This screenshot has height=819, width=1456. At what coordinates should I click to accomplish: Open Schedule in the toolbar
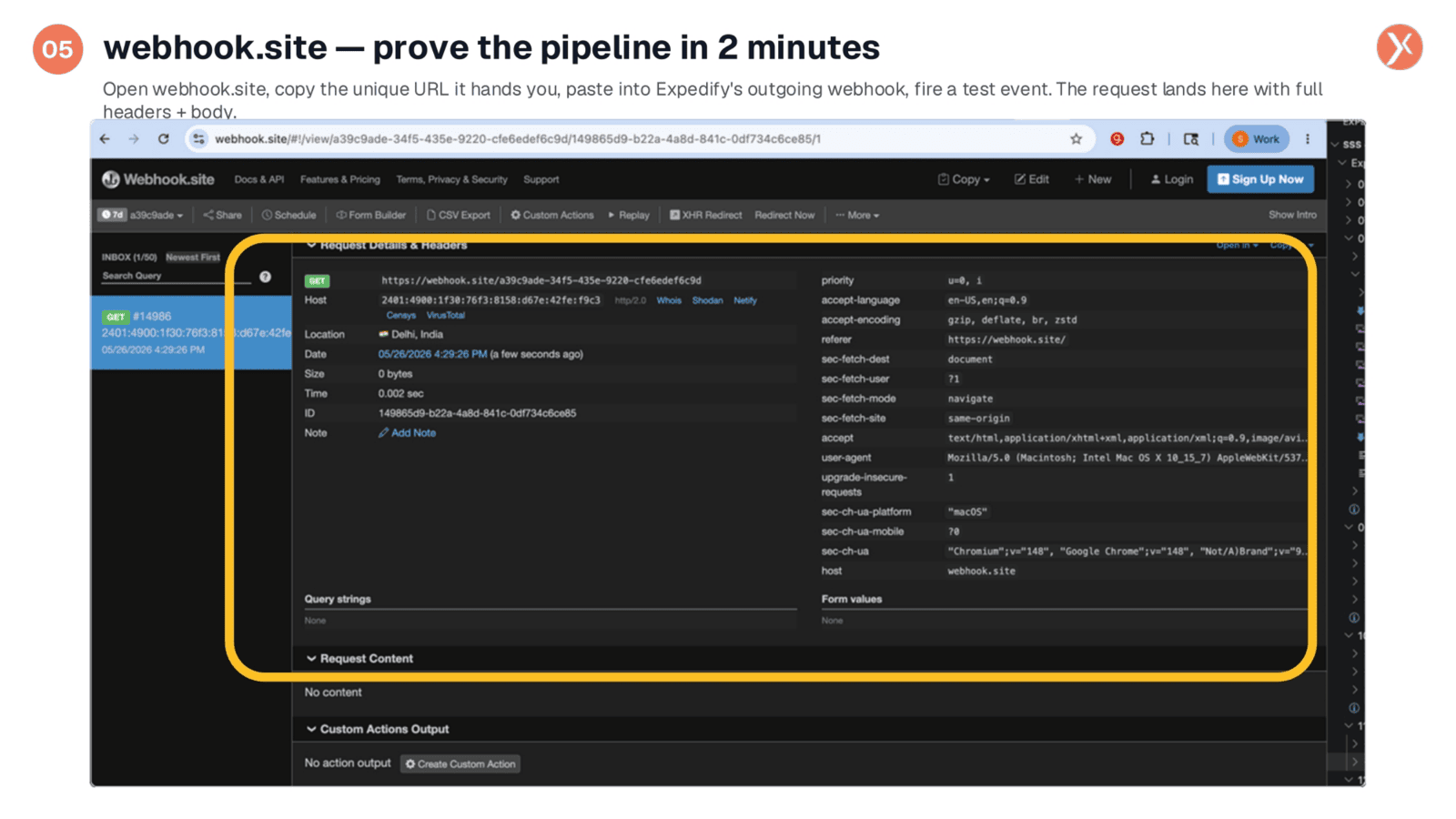(x=289, y=215)
